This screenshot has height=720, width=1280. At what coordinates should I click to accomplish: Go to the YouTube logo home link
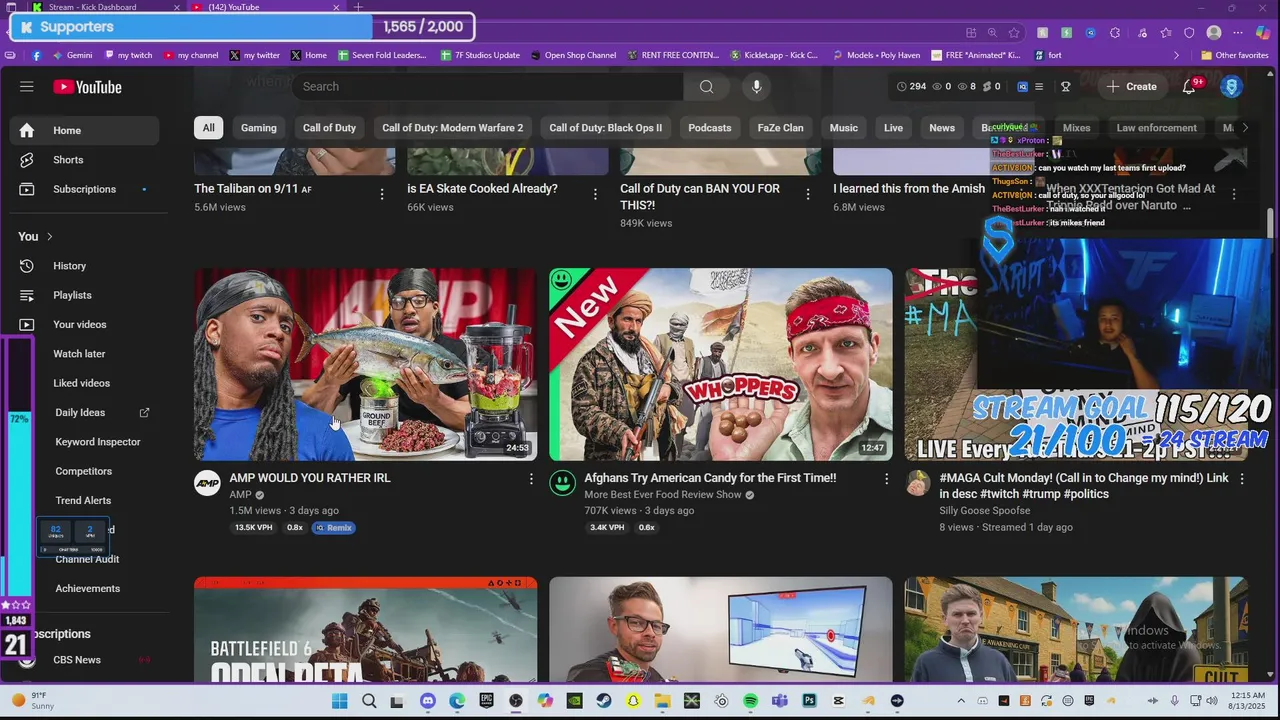87,87
